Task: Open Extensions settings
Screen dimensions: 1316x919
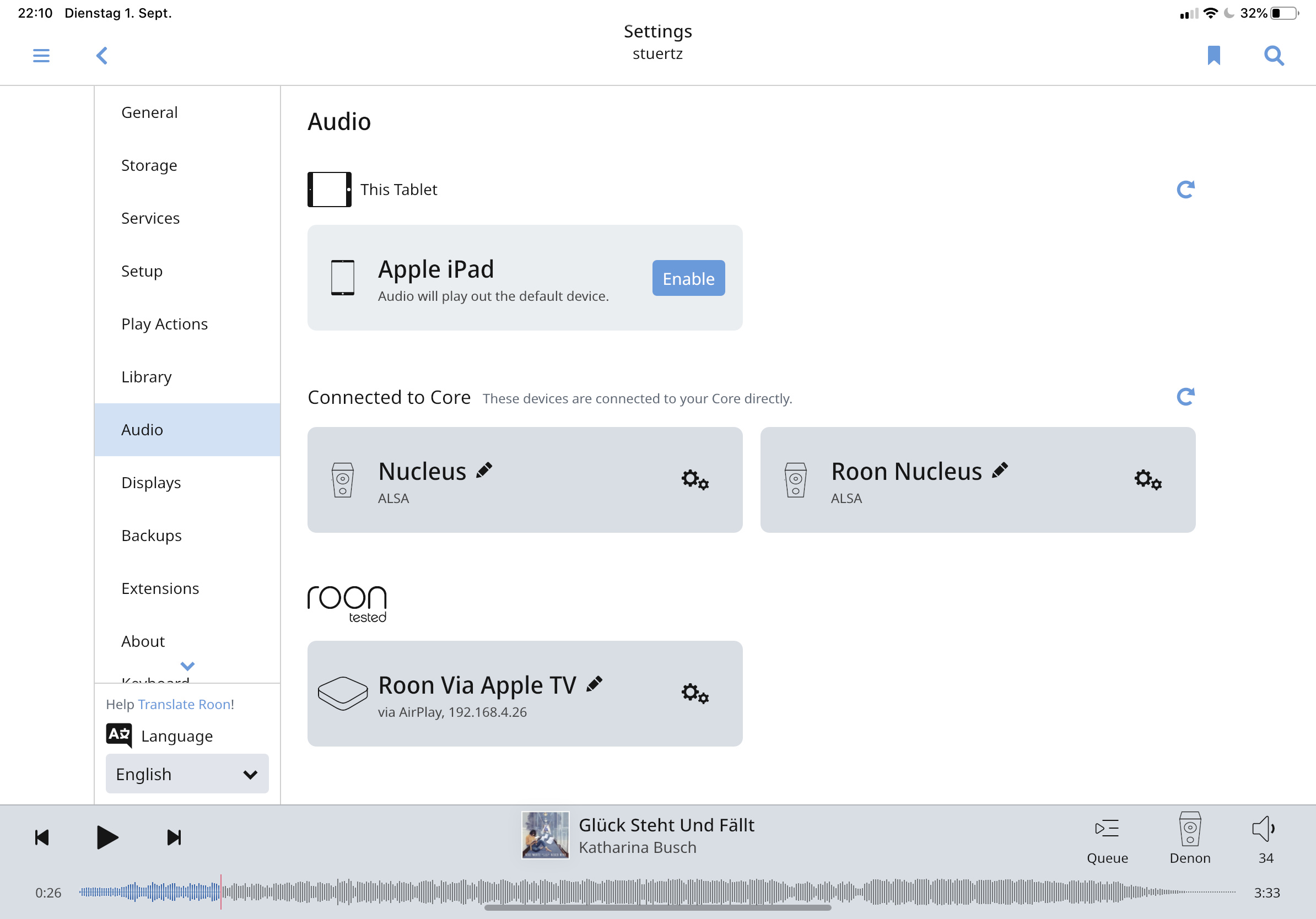Action: point(187,588)
